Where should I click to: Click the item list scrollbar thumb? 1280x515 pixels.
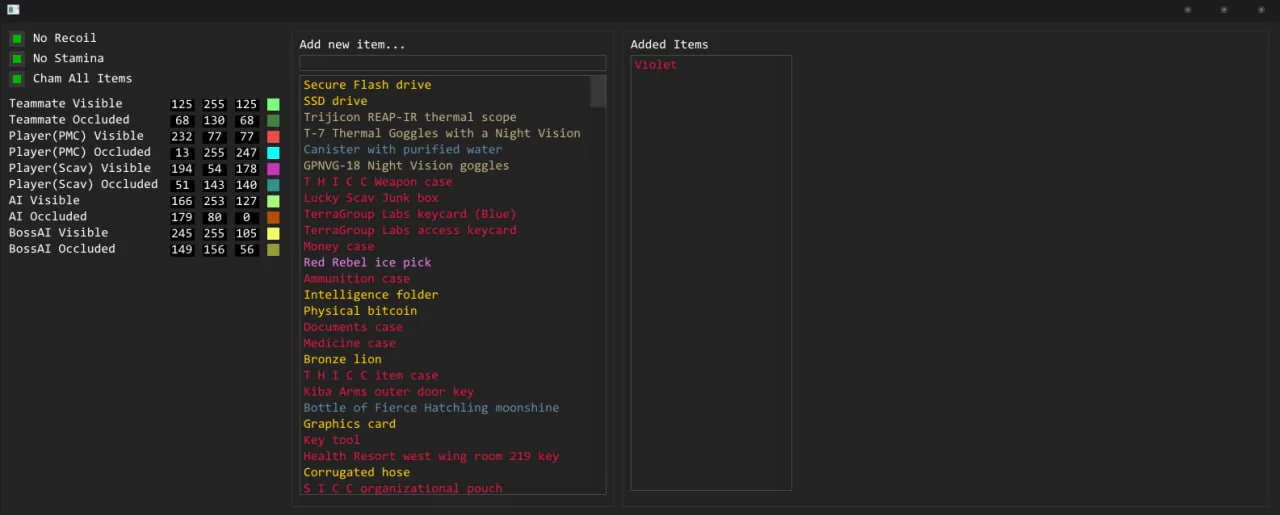(x=597, y=91)
